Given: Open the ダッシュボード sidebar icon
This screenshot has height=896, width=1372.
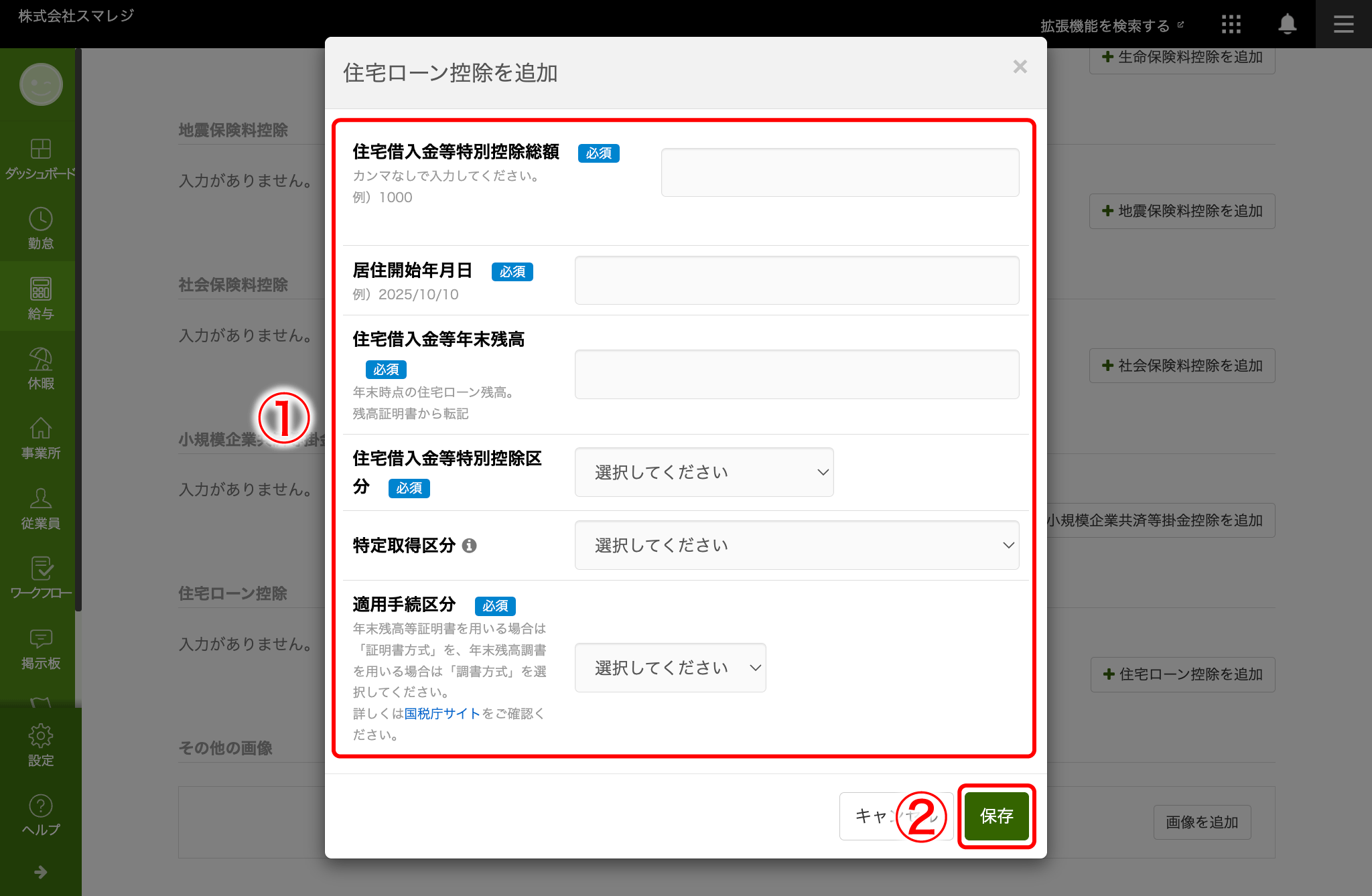Looking at the screenshot, I should [x=40, y=149].
